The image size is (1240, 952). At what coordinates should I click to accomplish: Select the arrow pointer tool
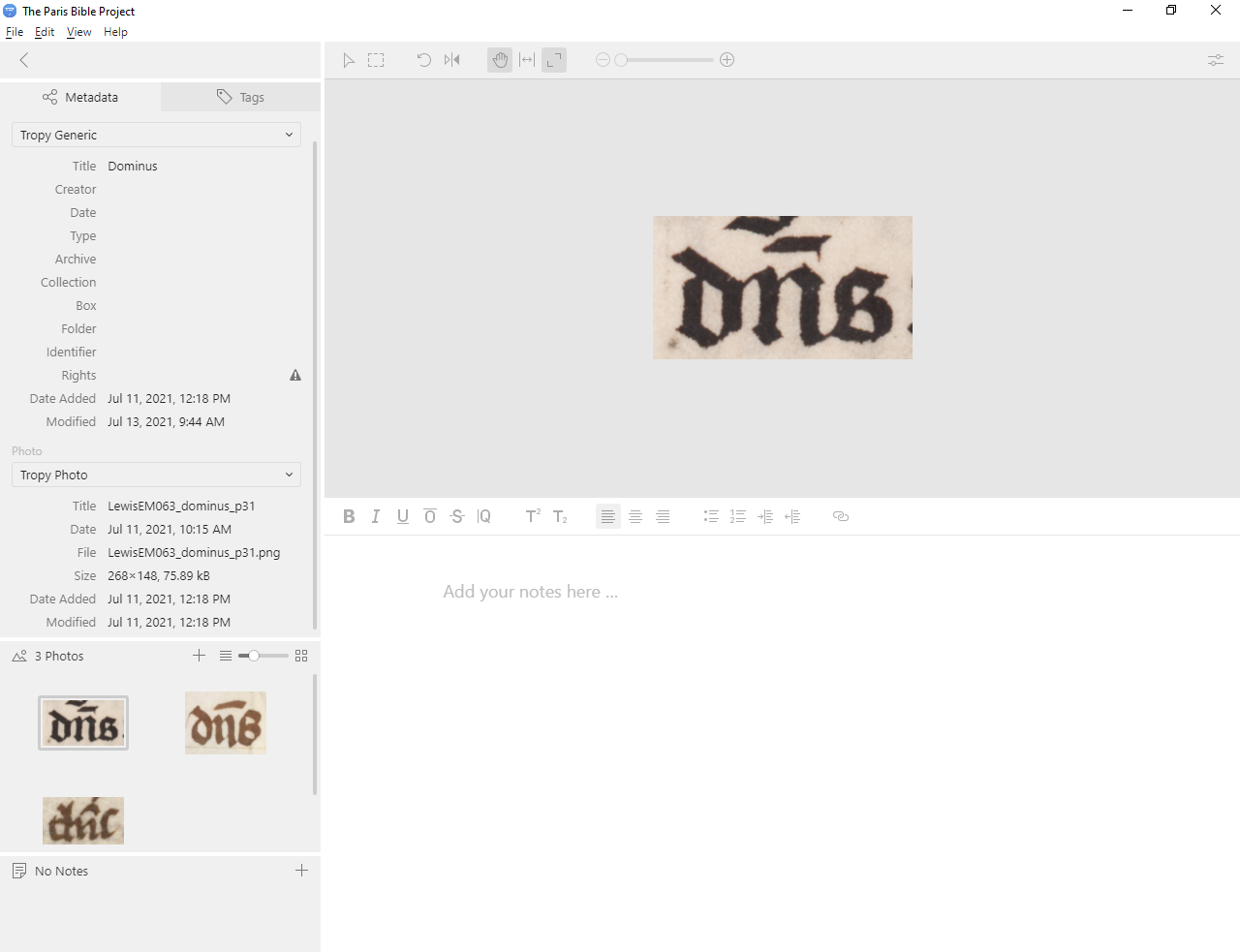(x=349, y=60)
